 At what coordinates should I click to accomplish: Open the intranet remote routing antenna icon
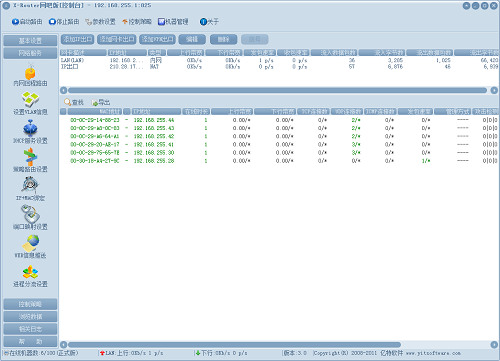(30, 71)
